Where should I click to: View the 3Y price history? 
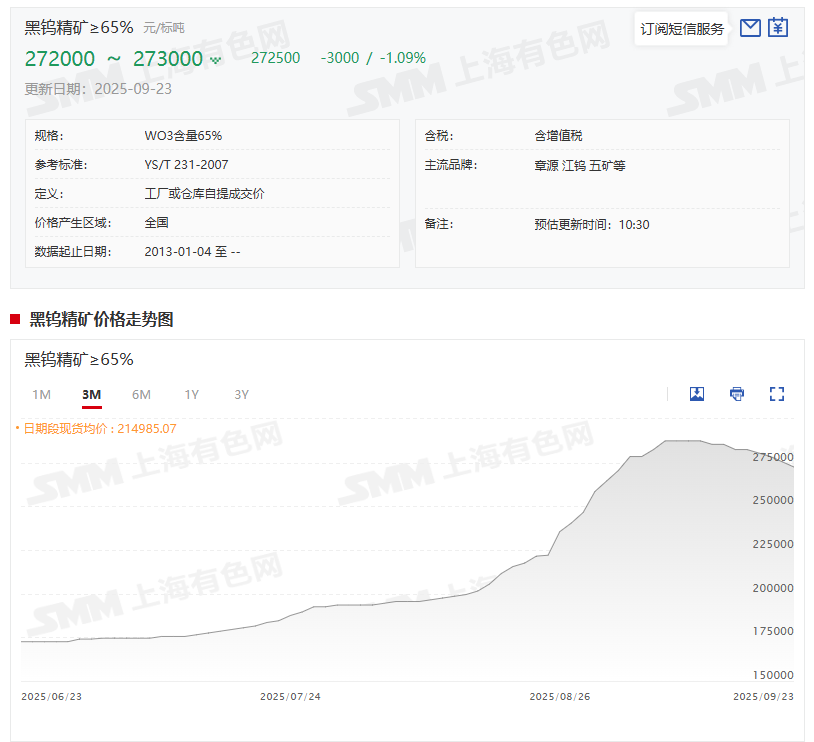pos(241,395)
